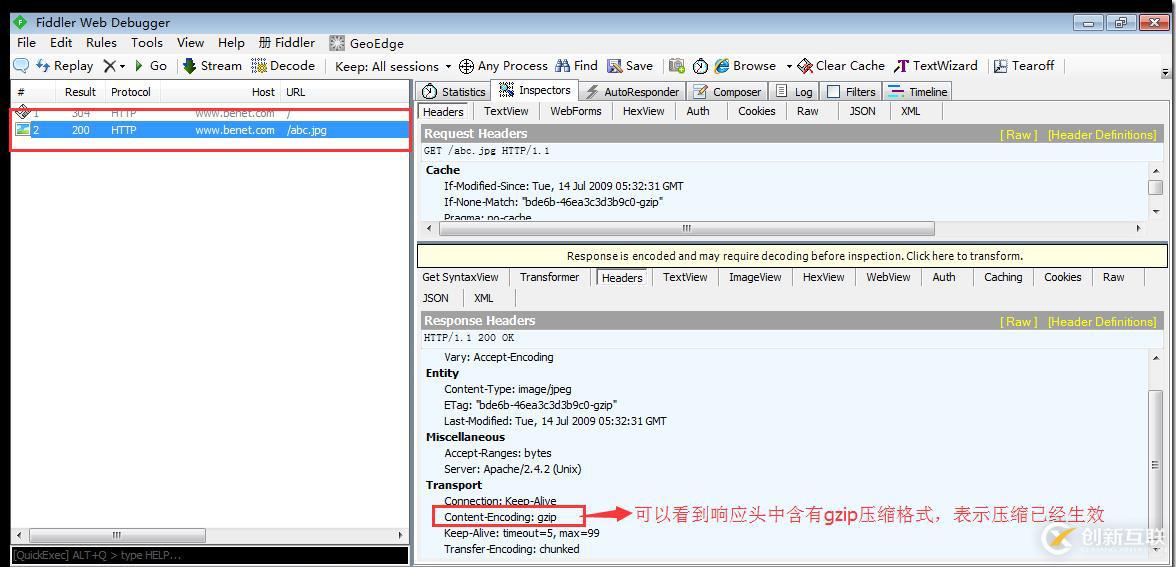Click the Server: Apache/2.4.2 (Unix) line
Image resolution: width=1176 pixels, height=567 pixels.
[x=512, y=469]
